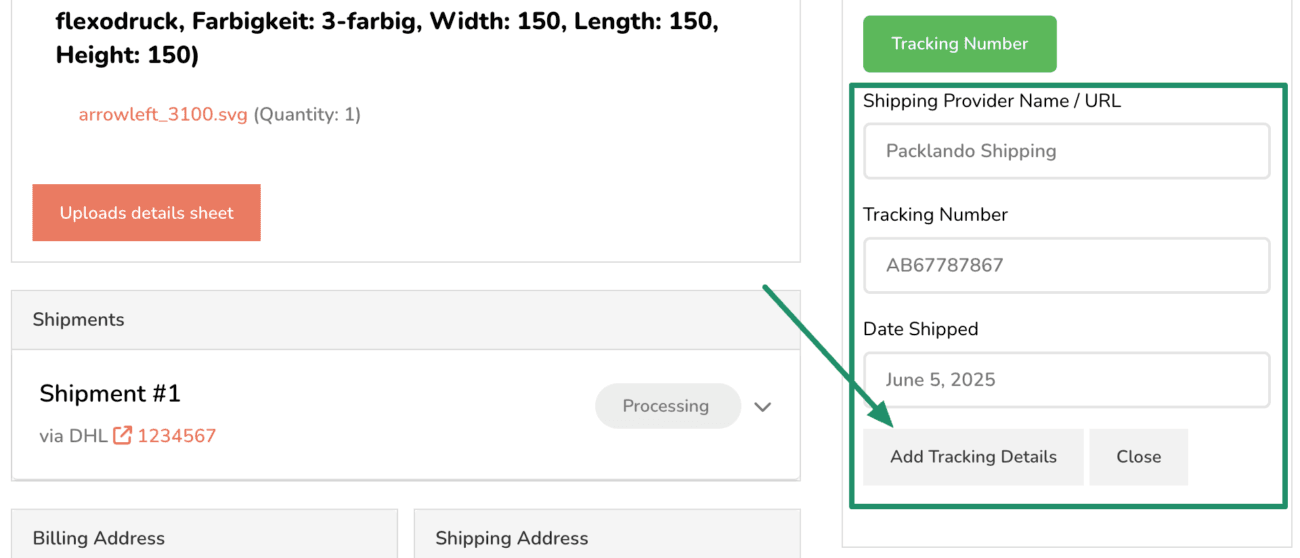The height and width of the screenshot is (558, 1300).
Task: Click the green Tracking Number button
Action: coord(960,44)
